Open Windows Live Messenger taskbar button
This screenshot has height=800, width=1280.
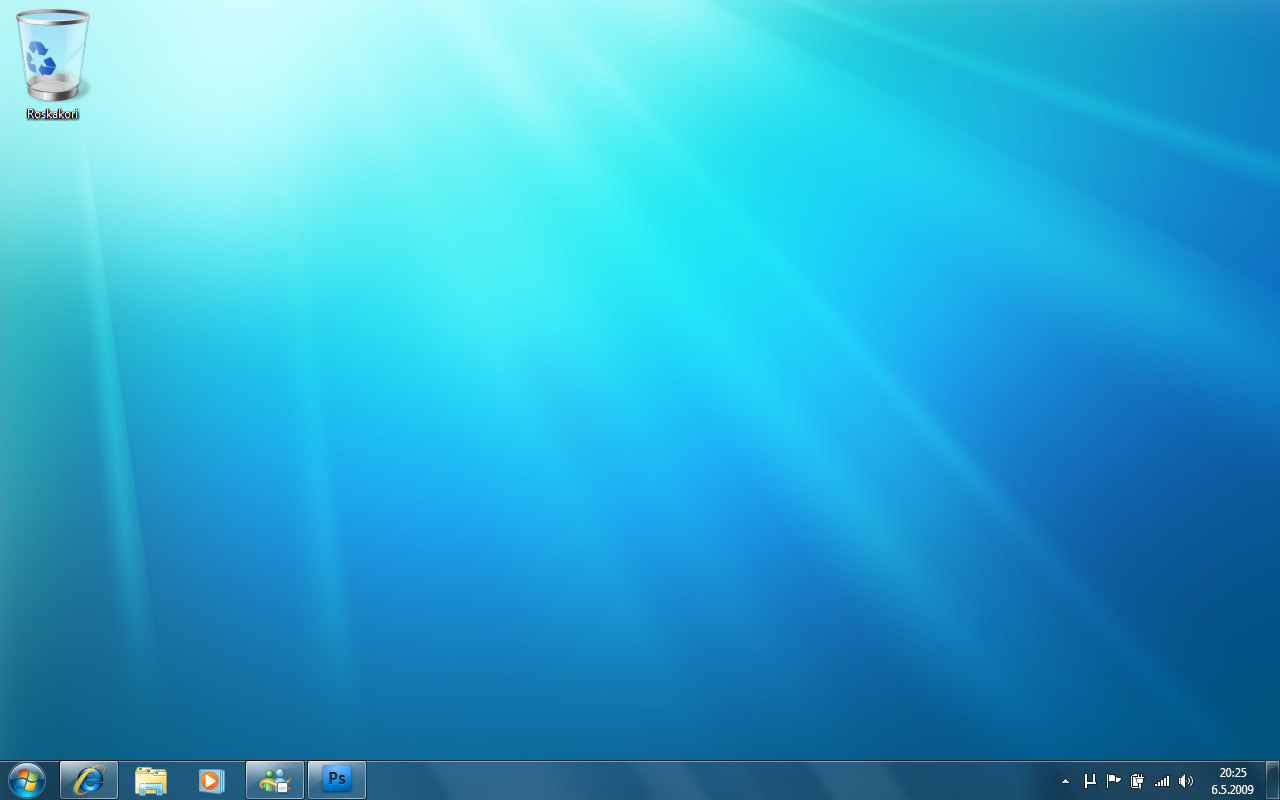click(275, 780)
